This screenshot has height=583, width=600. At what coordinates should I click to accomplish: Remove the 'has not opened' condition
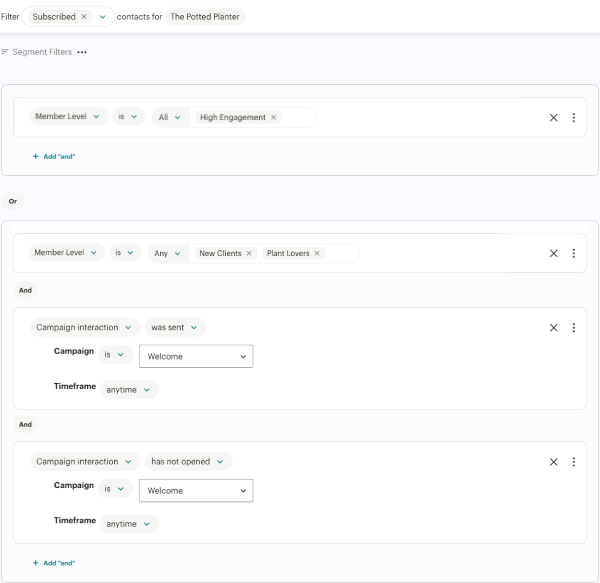pos(553,461)
